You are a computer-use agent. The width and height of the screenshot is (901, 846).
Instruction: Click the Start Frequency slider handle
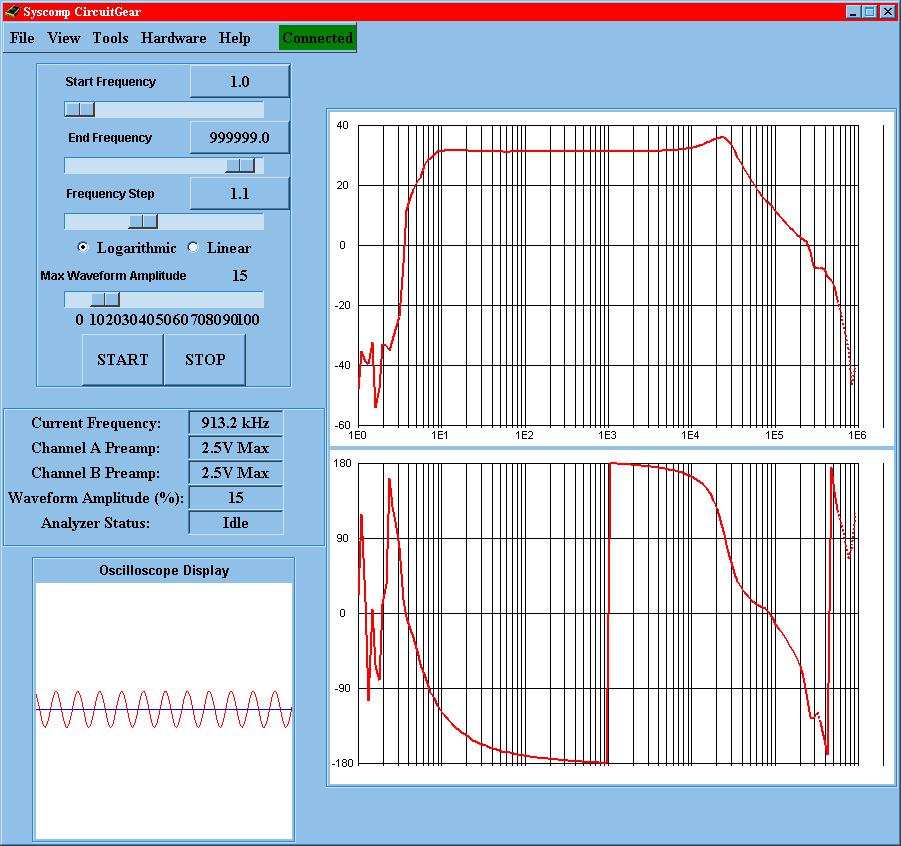click(80, 109)
